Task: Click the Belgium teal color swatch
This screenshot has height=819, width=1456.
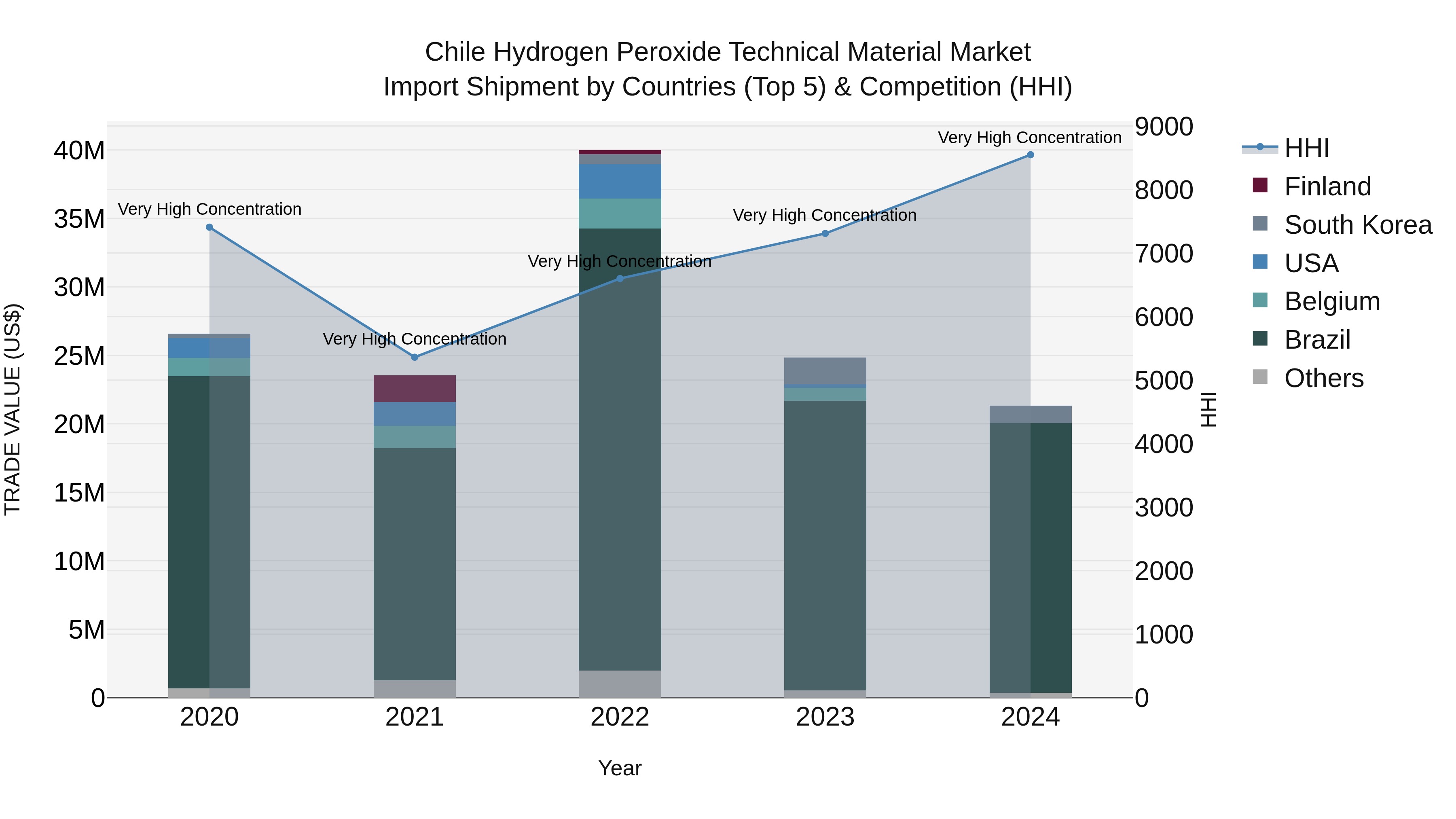Action: click(1260, 300)
